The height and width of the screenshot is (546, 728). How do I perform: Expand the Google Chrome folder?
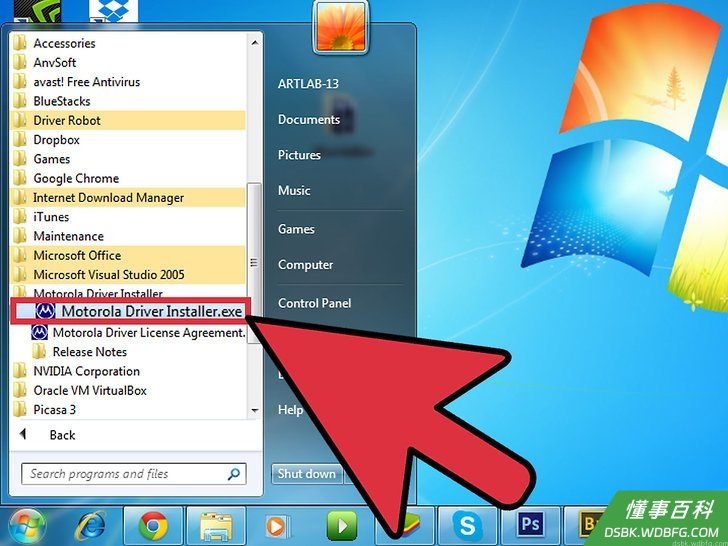tap(128, 178)
